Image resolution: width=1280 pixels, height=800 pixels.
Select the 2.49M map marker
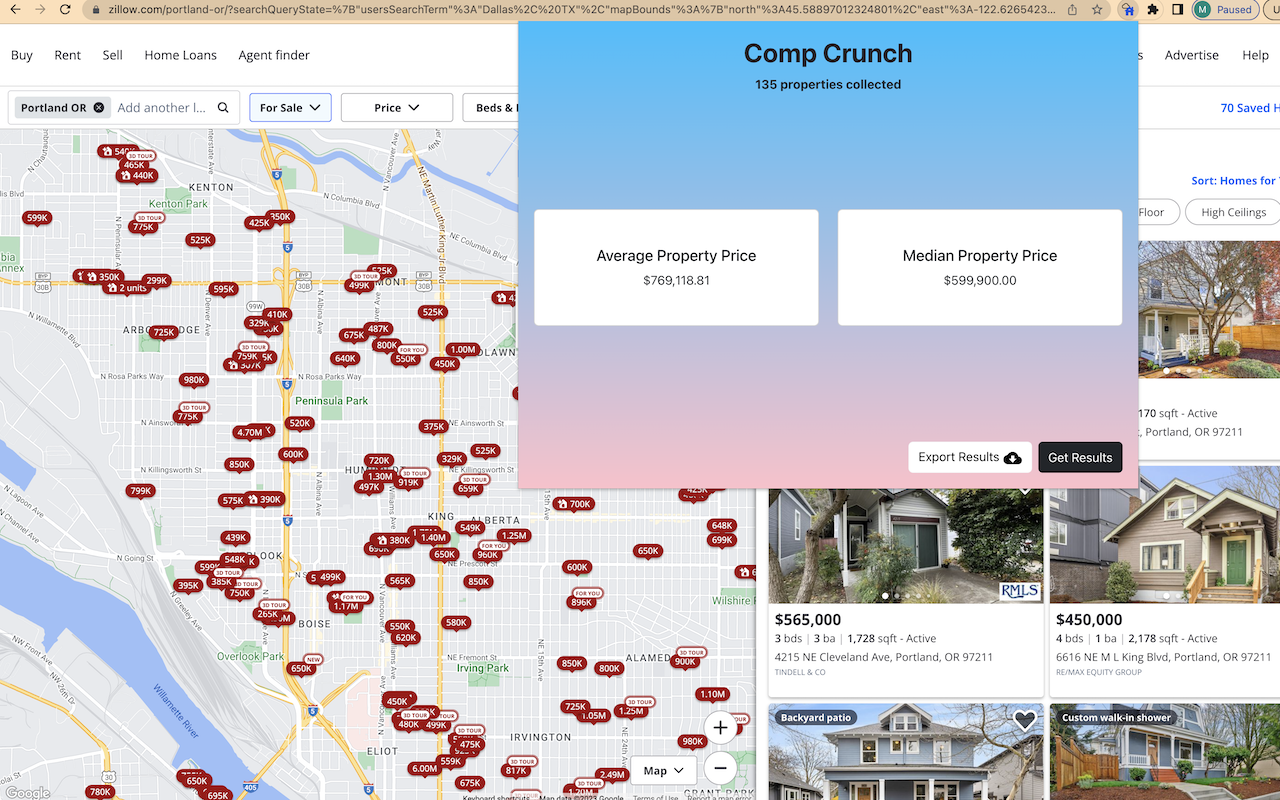(x=612, y=775)
